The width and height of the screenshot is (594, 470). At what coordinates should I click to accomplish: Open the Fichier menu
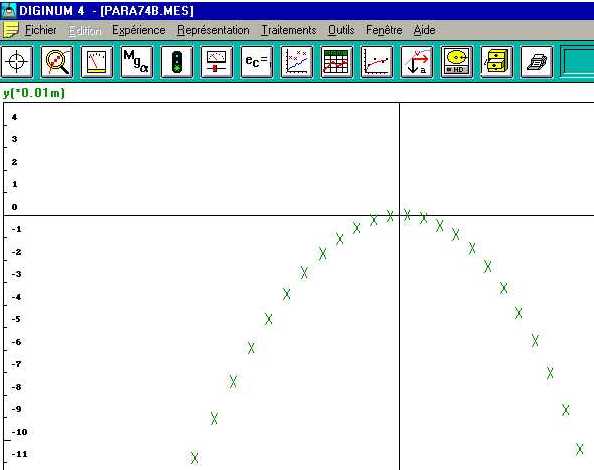coord(41,30)
